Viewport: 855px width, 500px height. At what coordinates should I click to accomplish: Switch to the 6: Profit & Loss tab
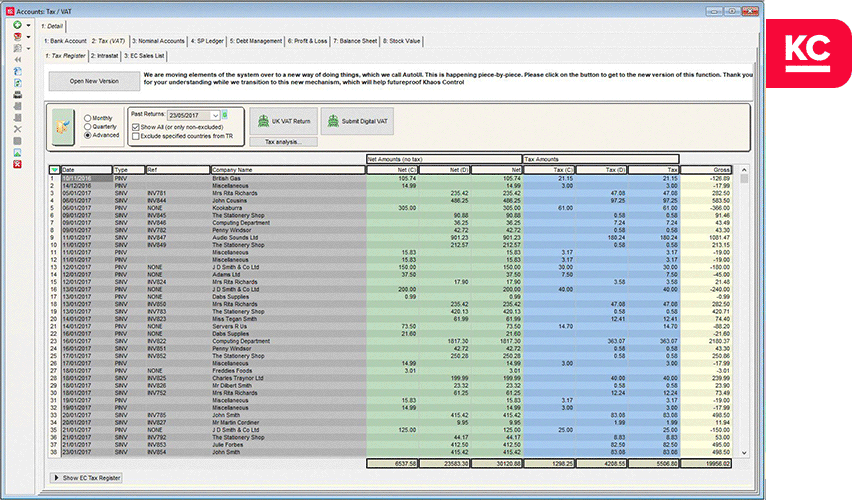click(x=308, y=41)
